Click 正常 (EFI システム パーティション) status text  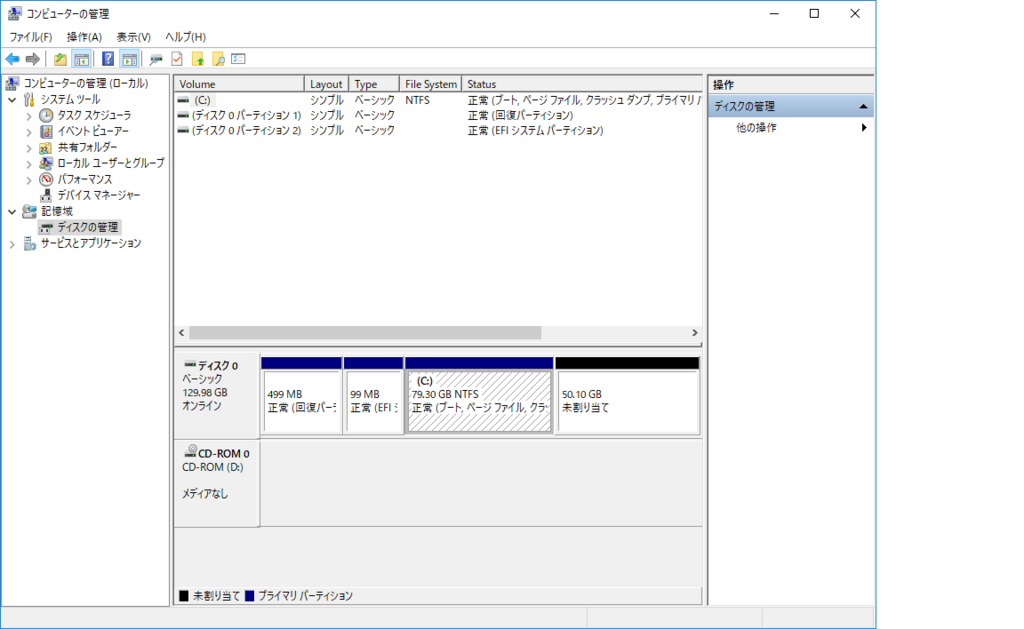click(536, 131)
